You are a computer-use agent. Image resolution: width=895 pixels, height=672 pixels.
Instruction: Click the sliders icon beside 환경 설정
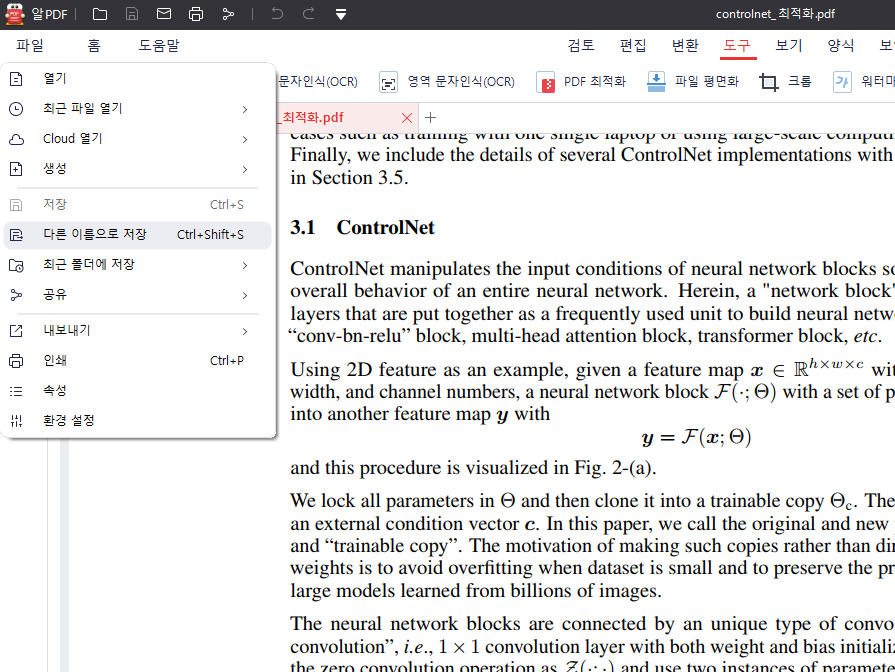(x=17, y=421)
